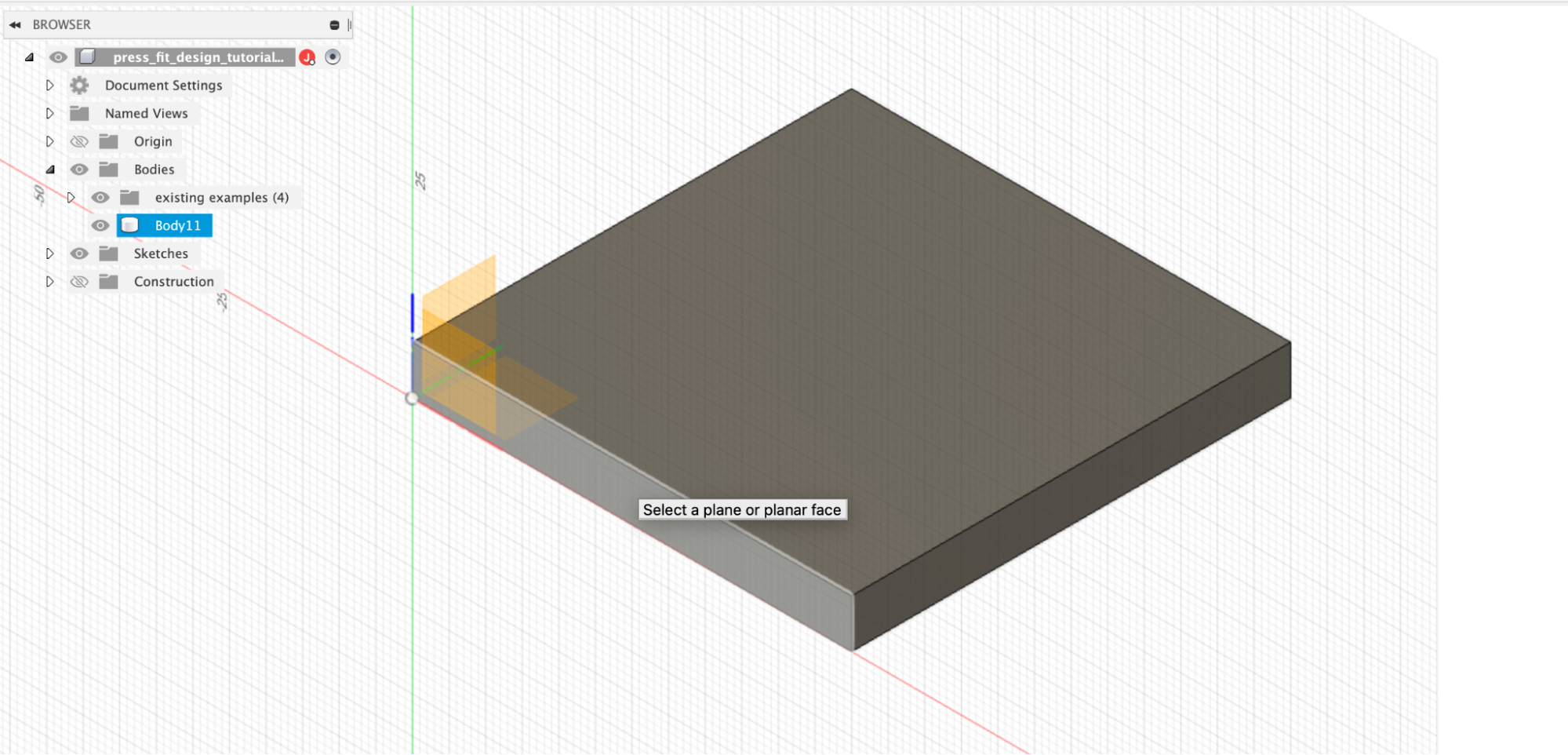1568x755 pixels.
Task: Show the hidden Origin folder
Action: (79, 141)
